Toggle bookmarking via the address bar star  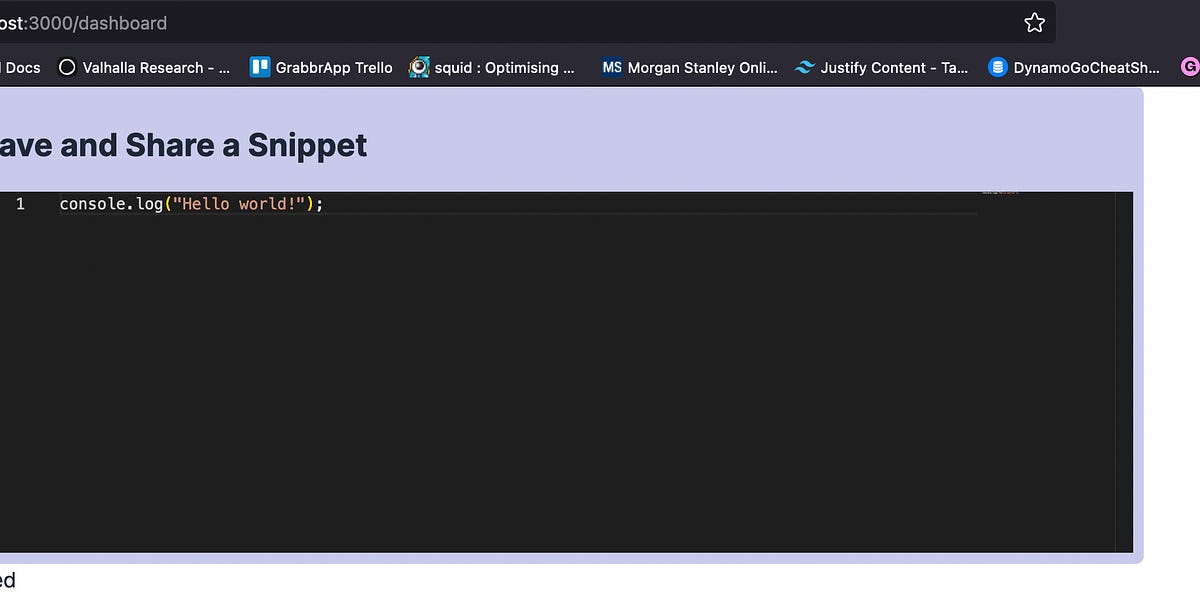coord(1034,22)
